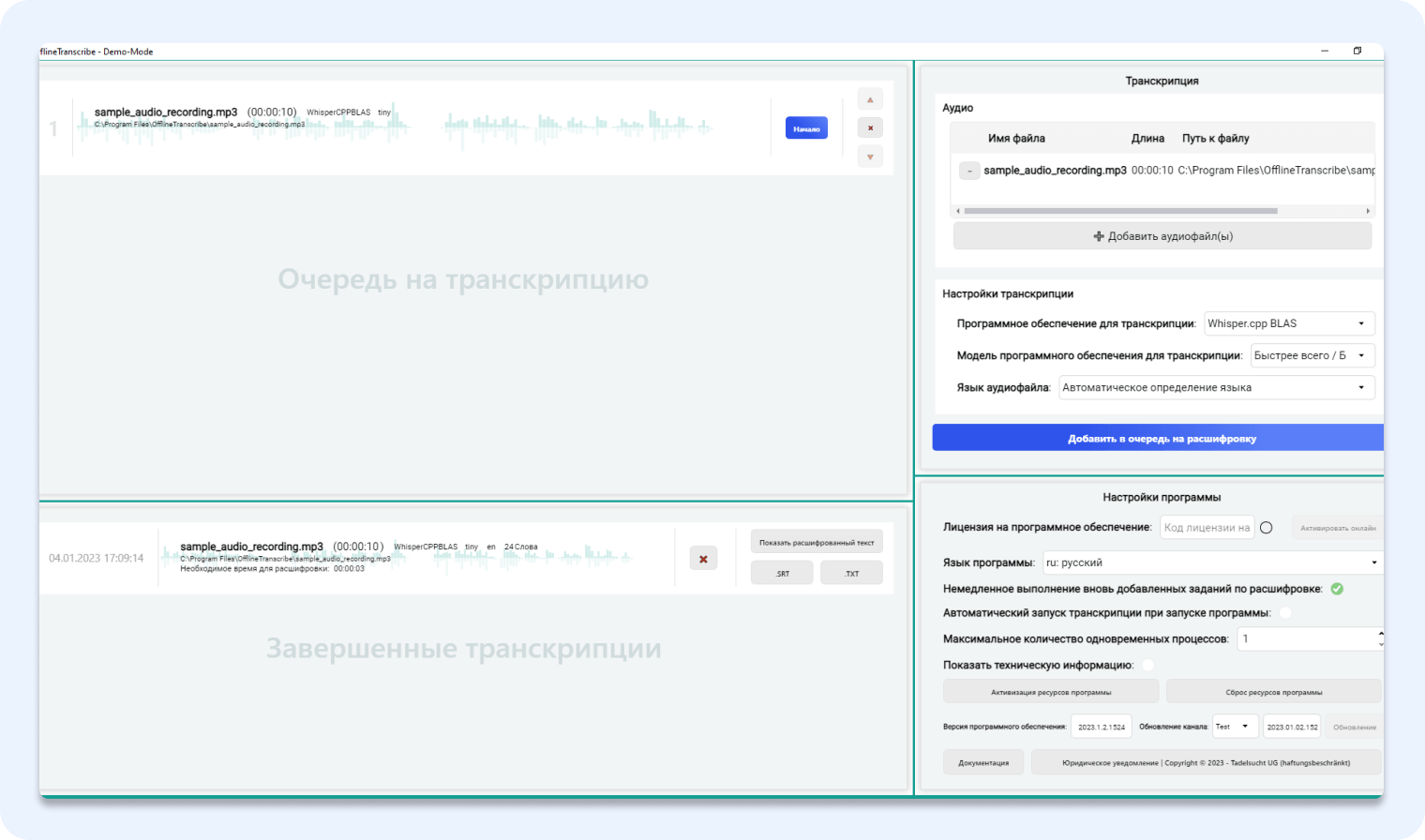Enable automatic transcription start at program launch
1425x840 pixels.
tap(1285, 613)
